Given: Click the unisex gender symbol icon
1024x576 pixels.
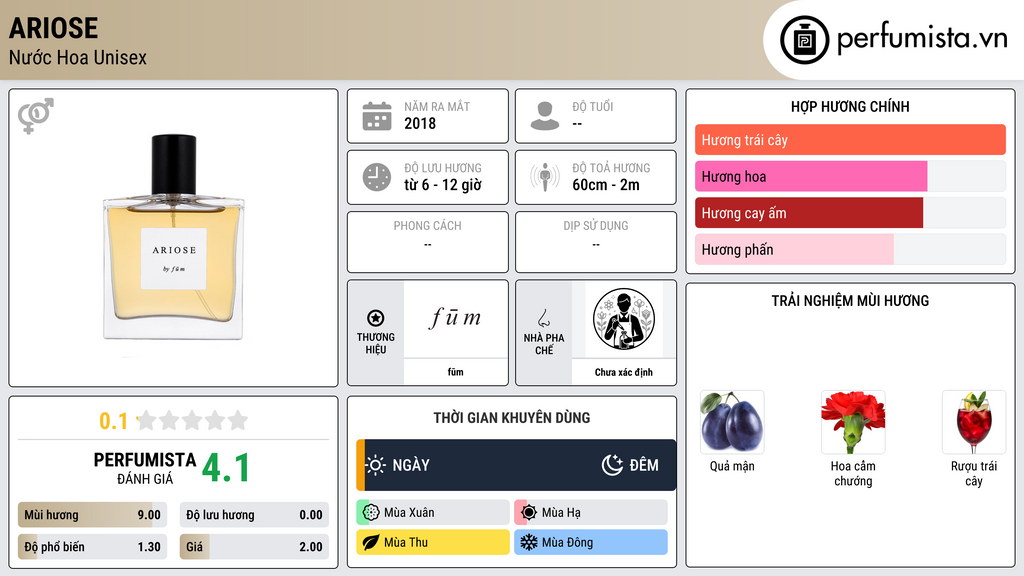Looking at the screenshot, I should coord(36,116).
